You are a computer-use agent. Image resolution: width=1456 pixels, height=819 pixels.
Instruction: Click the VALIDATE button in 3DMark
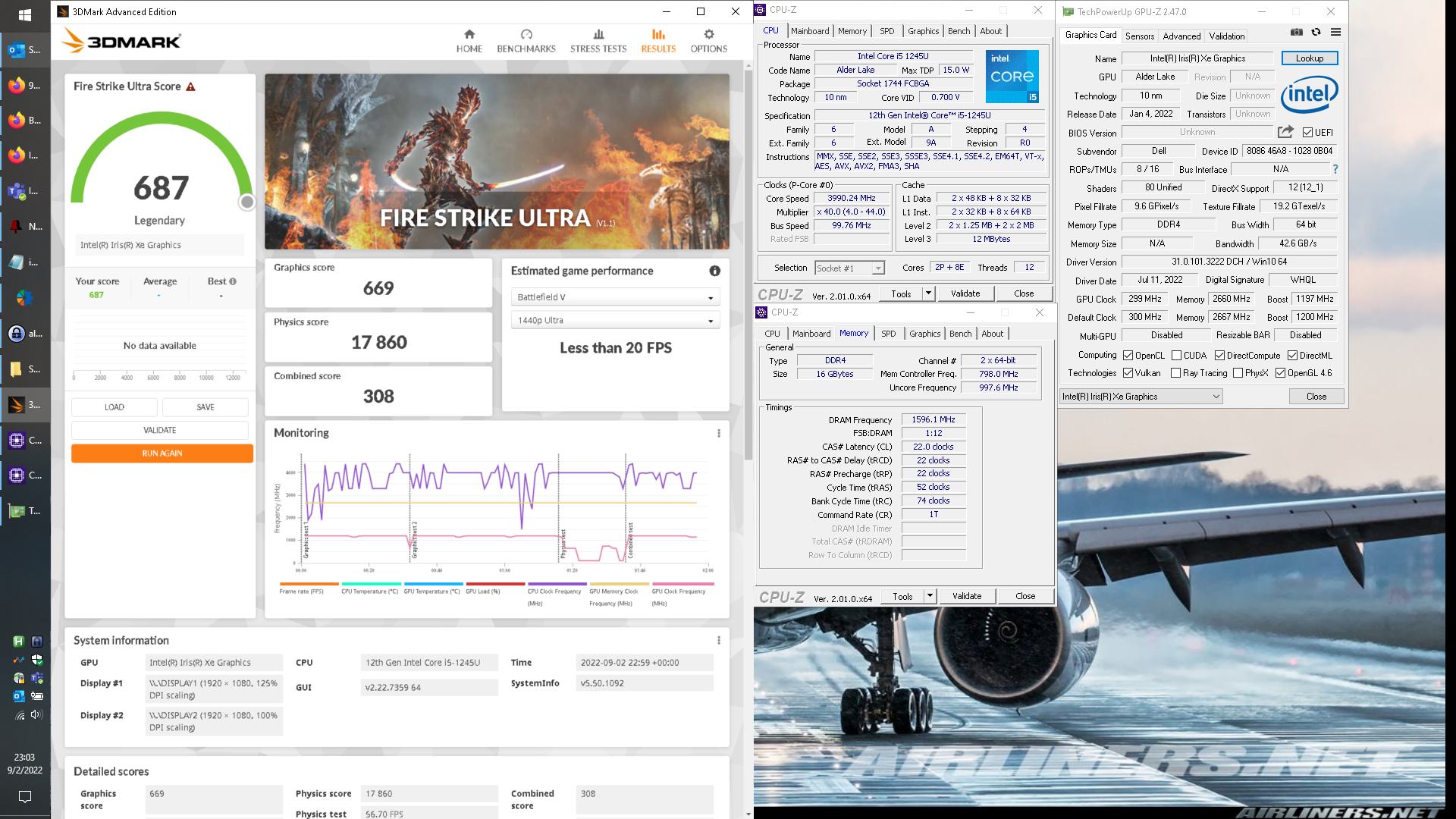coord(160,431)
